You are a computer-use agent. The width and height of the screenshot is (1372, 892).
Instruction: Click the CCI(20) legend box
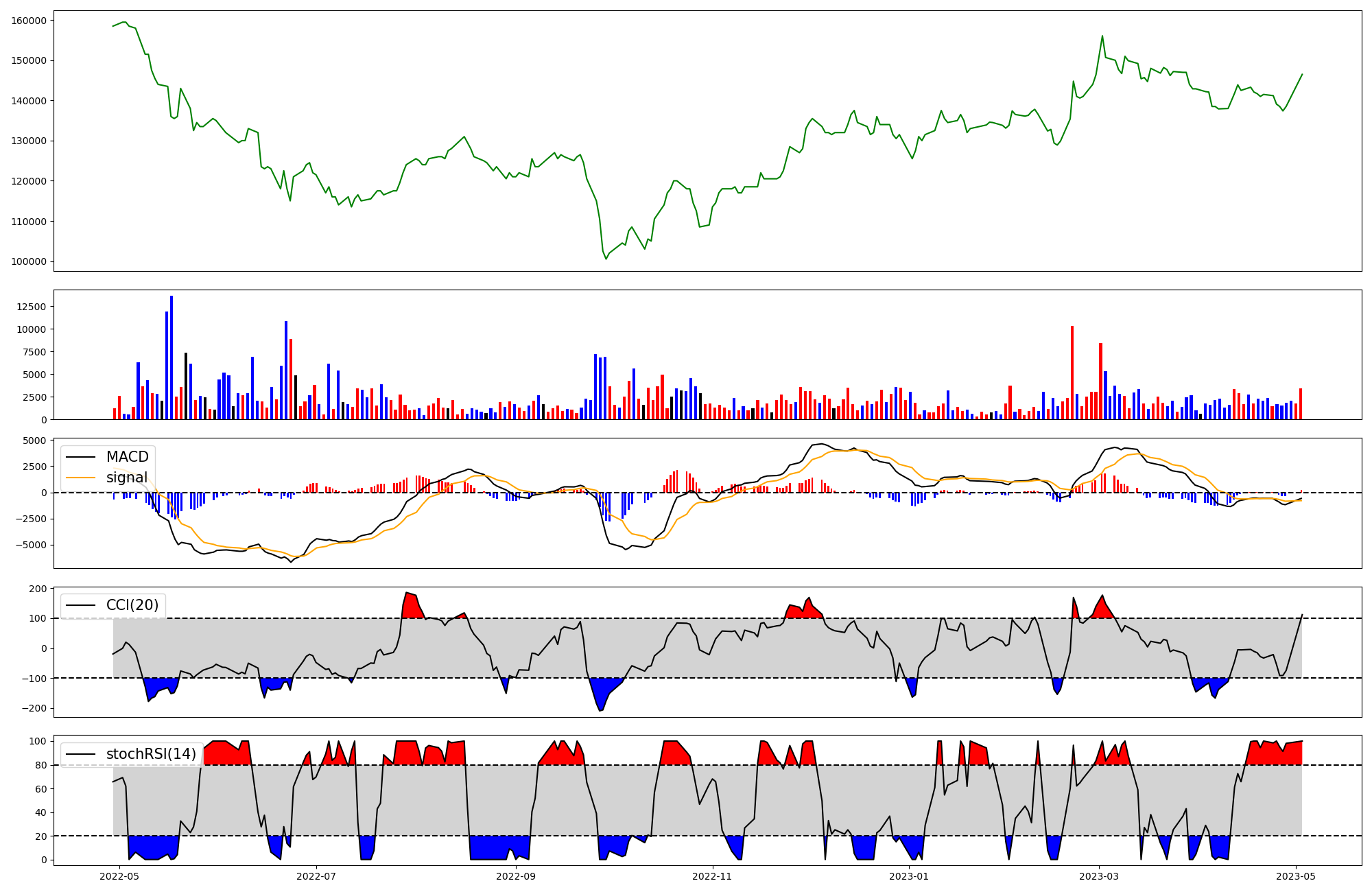(x=113, y=605)
